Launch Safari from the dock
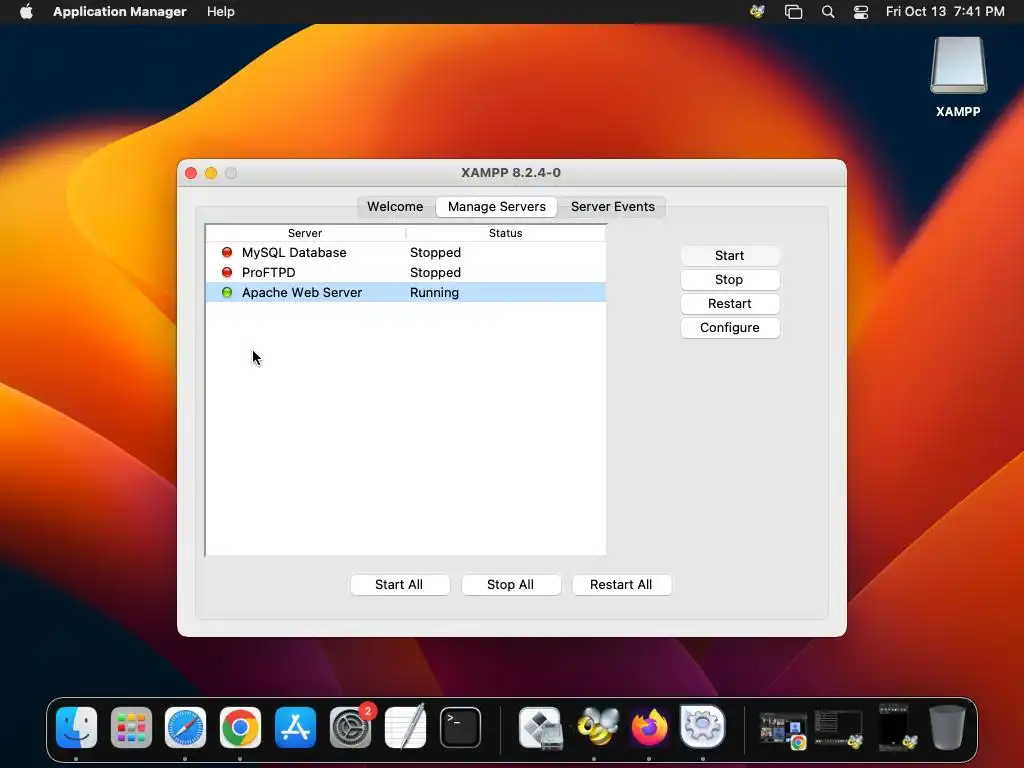 click(185, 728)
